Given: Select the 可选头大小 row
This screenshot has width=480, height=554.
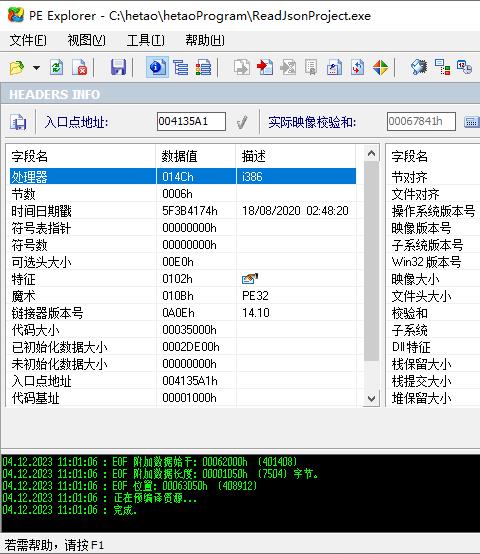Looking at the screenshot, I should click(183, 262).
